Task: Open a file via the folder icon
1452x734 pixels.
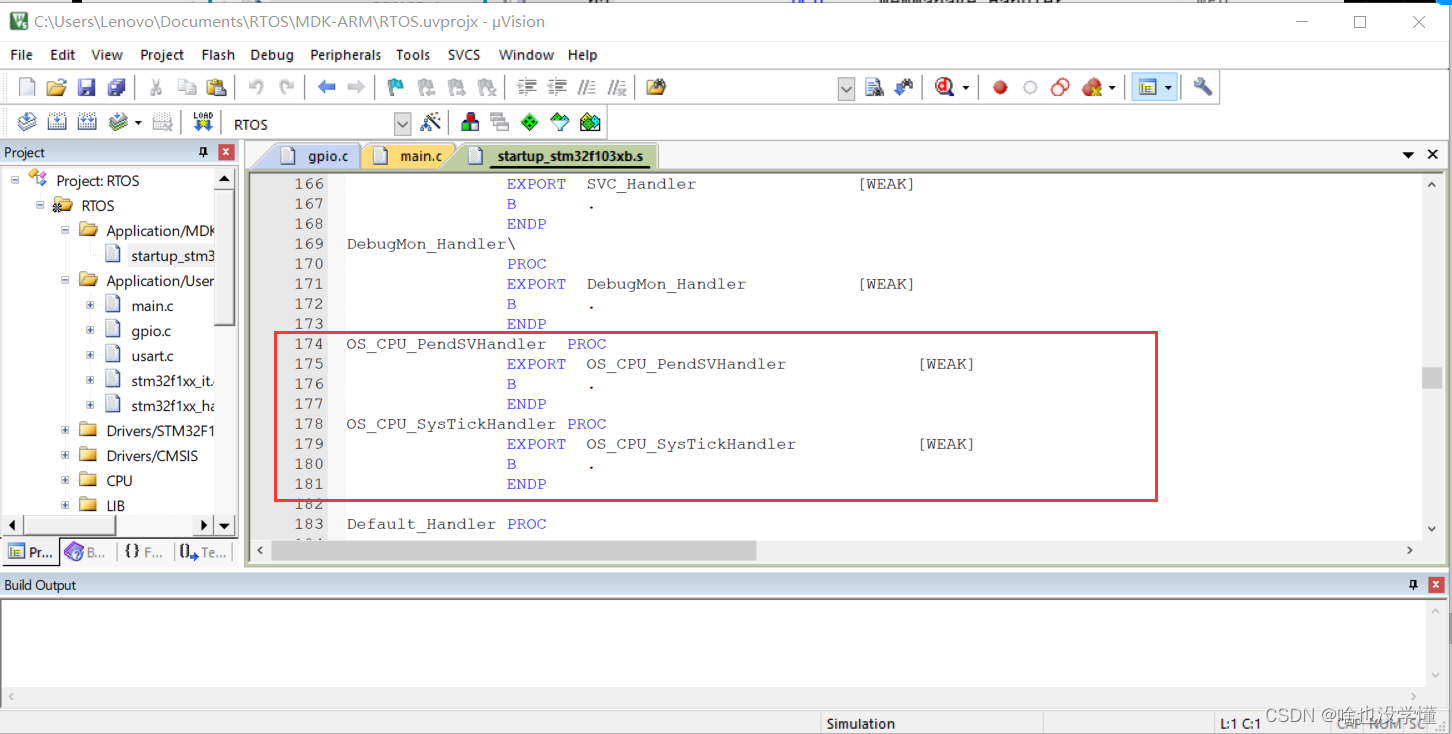Action: [x=57, y=88]
